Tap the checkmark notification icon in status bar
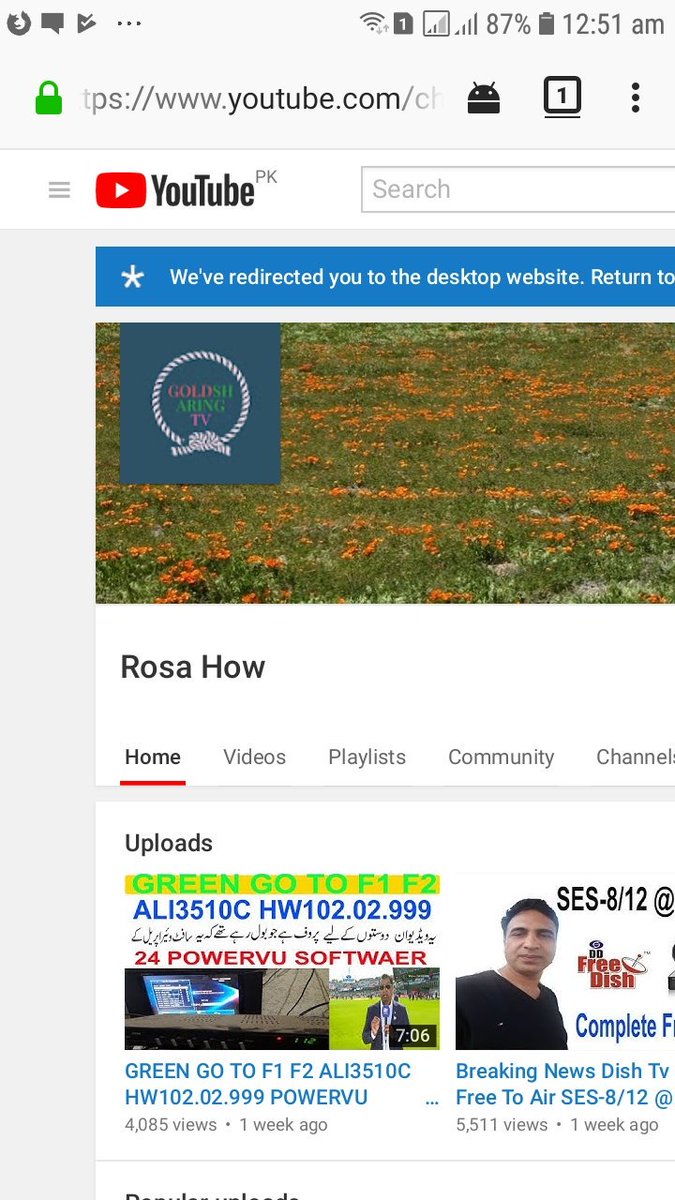This screenshot has height=1200, width=675. coord(87,23)
